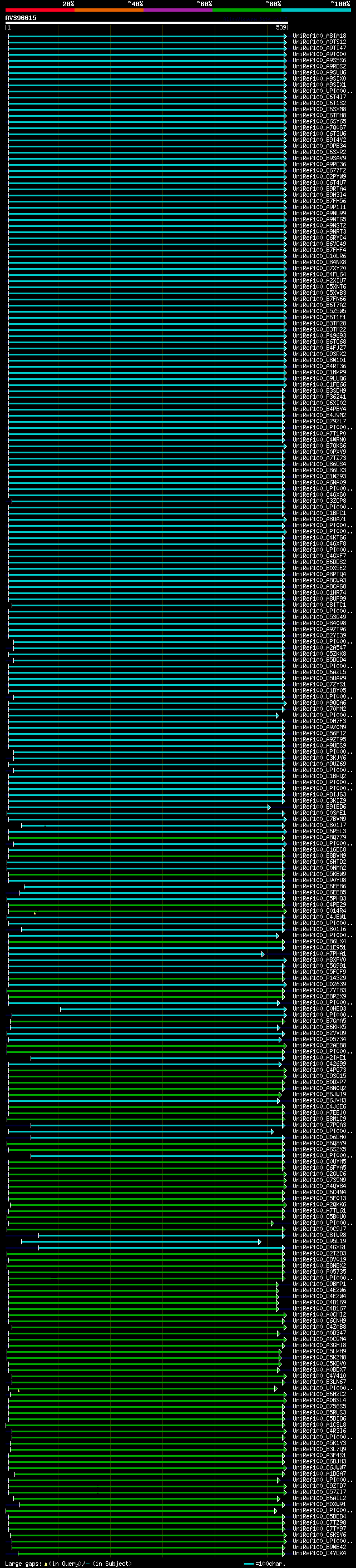
Task: Select hit label UniRef100_B6KKK5
Action: point(319,1027)
